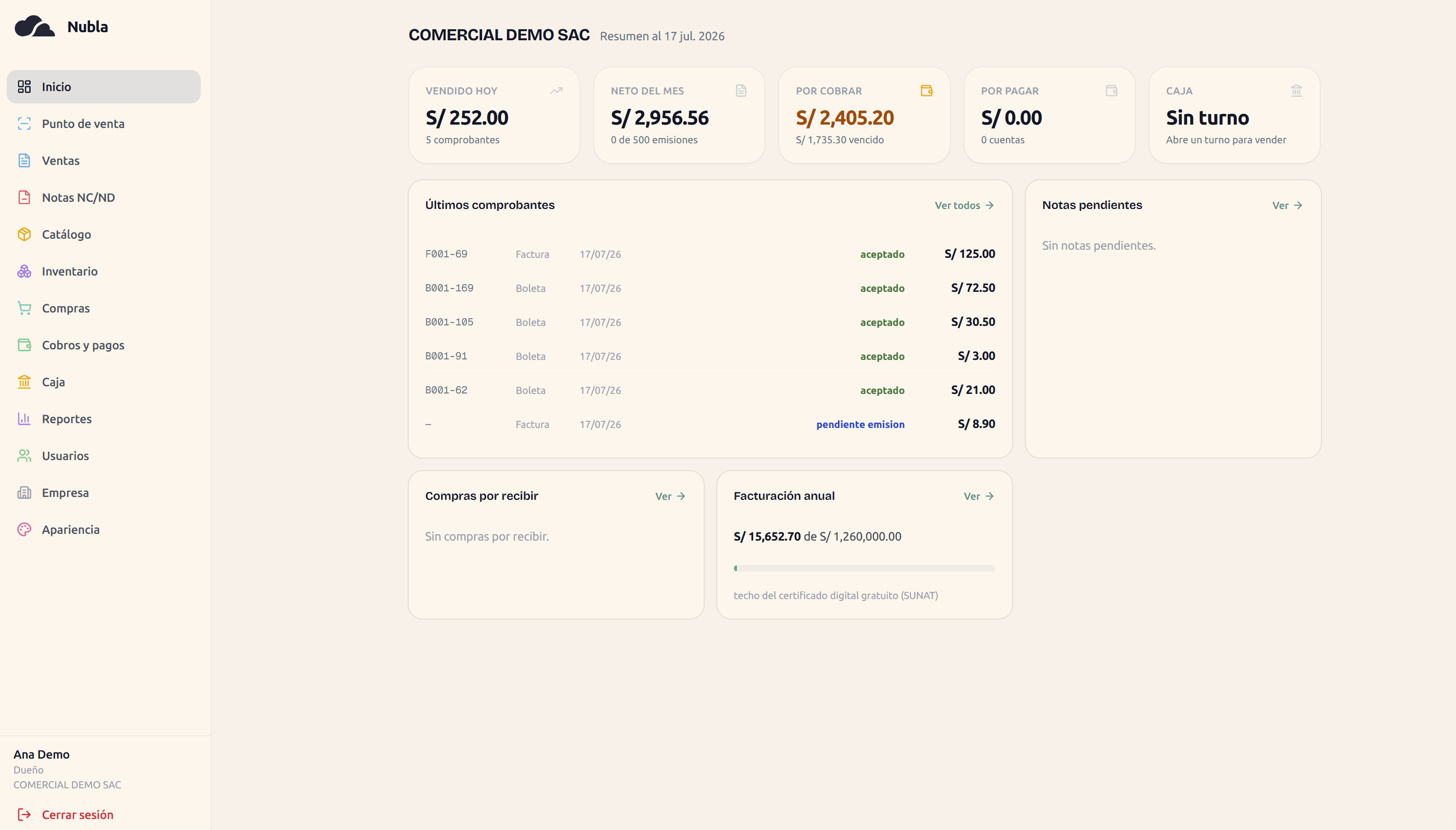Click Sin compras por recibir message
Image resolution: width=1456 pixels, height=830 pixels.
pos(487,536)
